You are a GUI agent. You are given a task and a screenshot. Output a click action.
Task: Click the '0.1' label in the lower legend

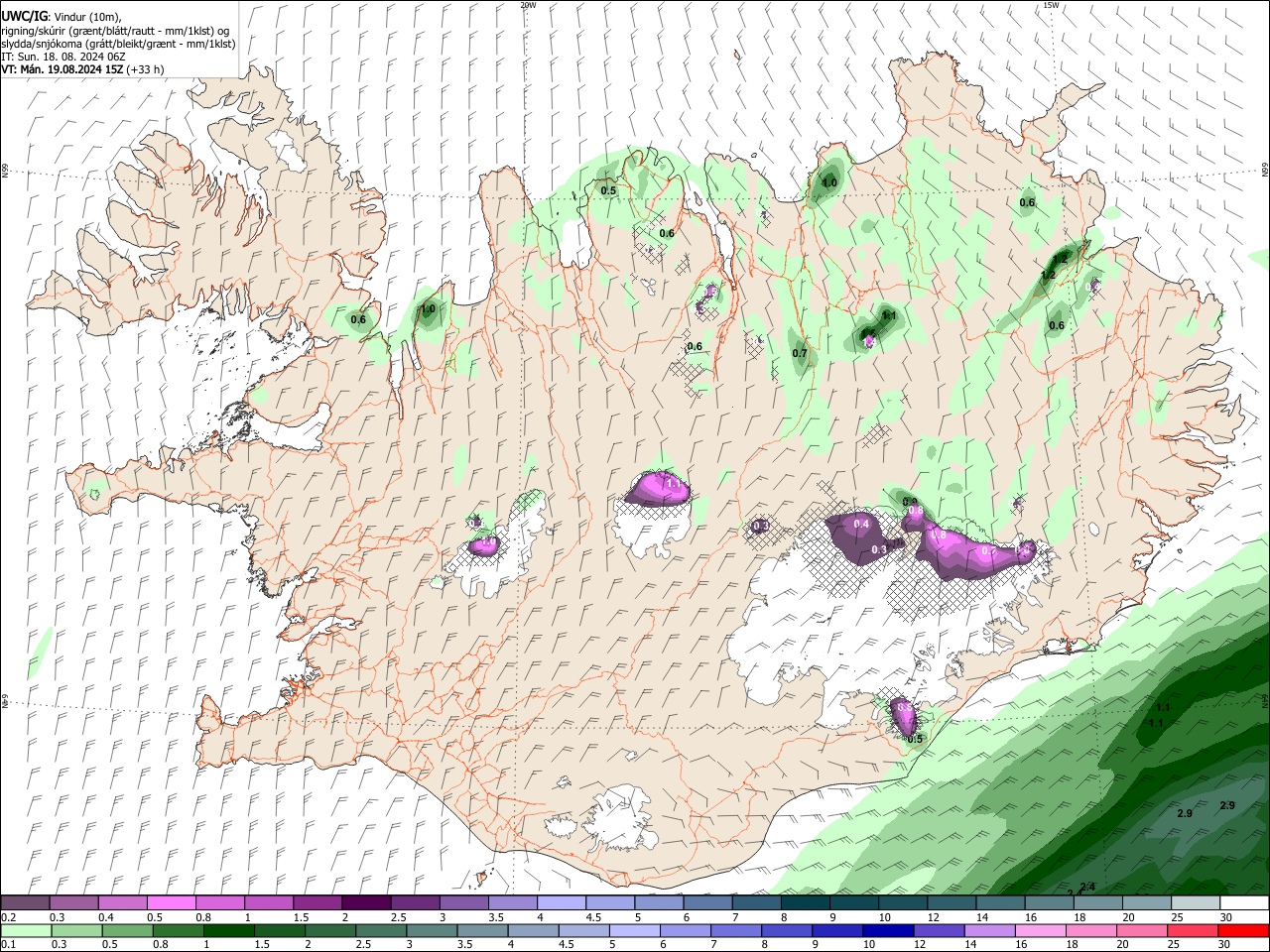pos(7,945)
